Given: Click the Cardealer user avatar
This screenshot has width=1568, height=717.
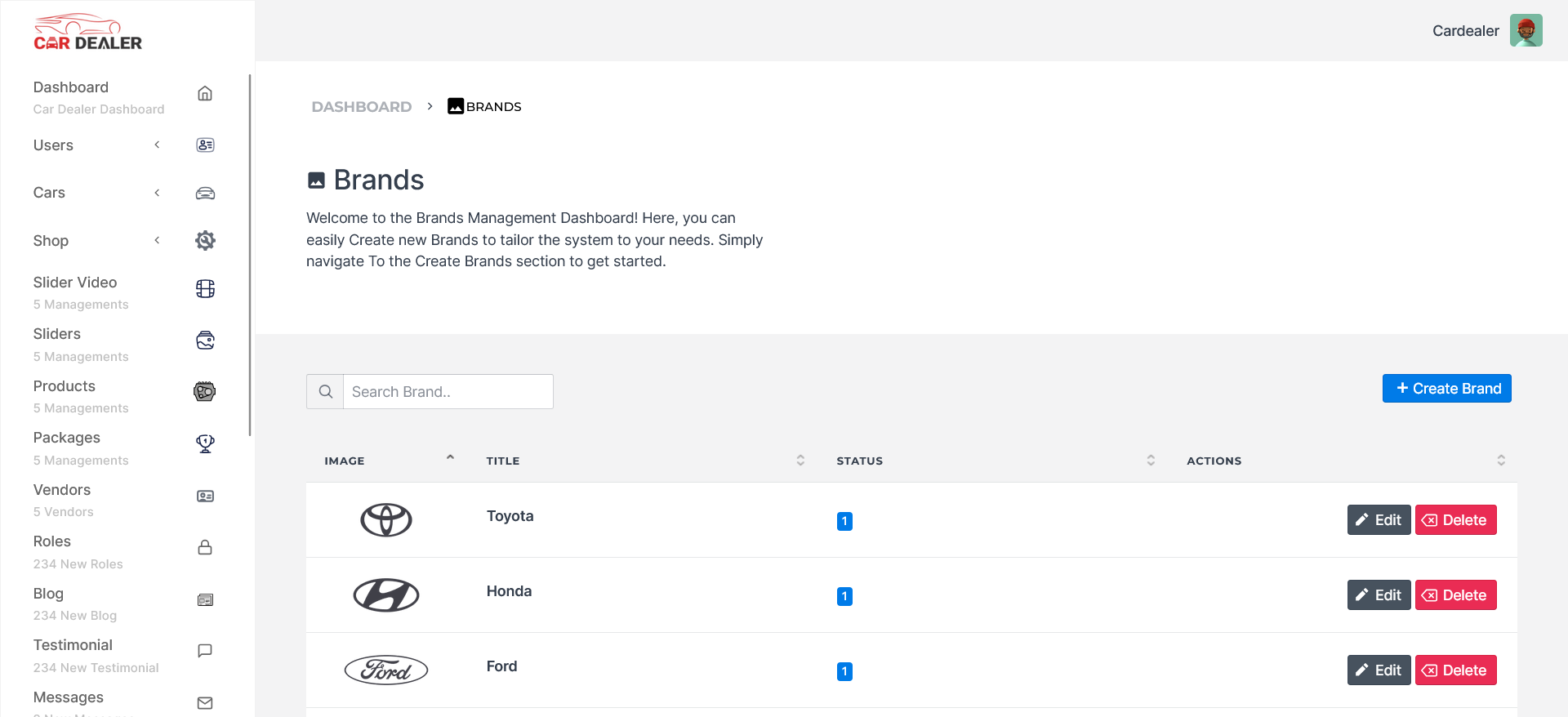Looking at the screenshot, I should coord(1526,31).
